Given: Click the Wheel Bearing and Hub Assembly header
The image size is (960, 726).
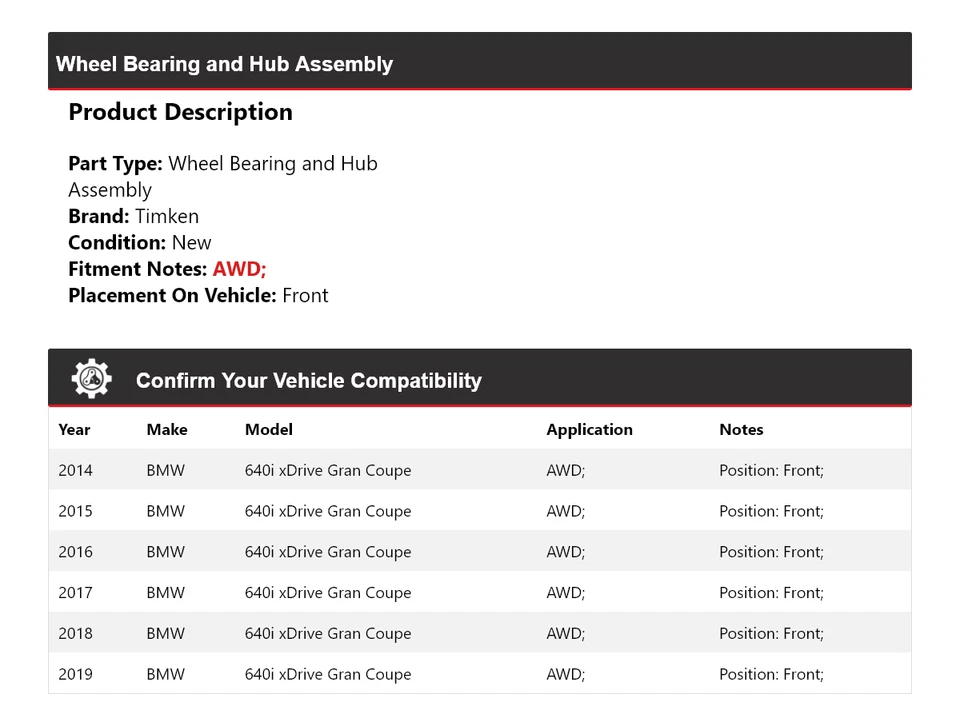Looking at the screenshot, I should point(224,64).
